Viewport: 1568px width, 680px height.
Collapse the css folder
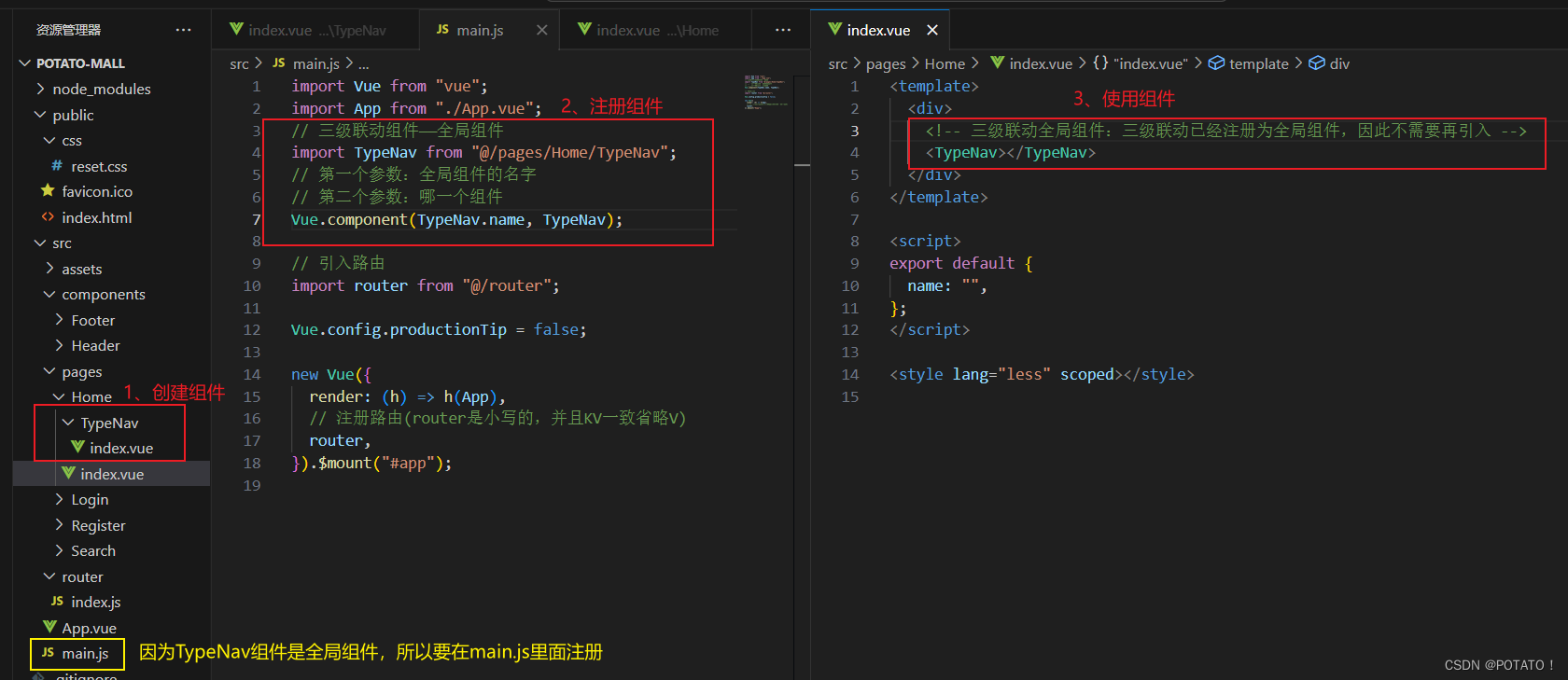(49, 140)
